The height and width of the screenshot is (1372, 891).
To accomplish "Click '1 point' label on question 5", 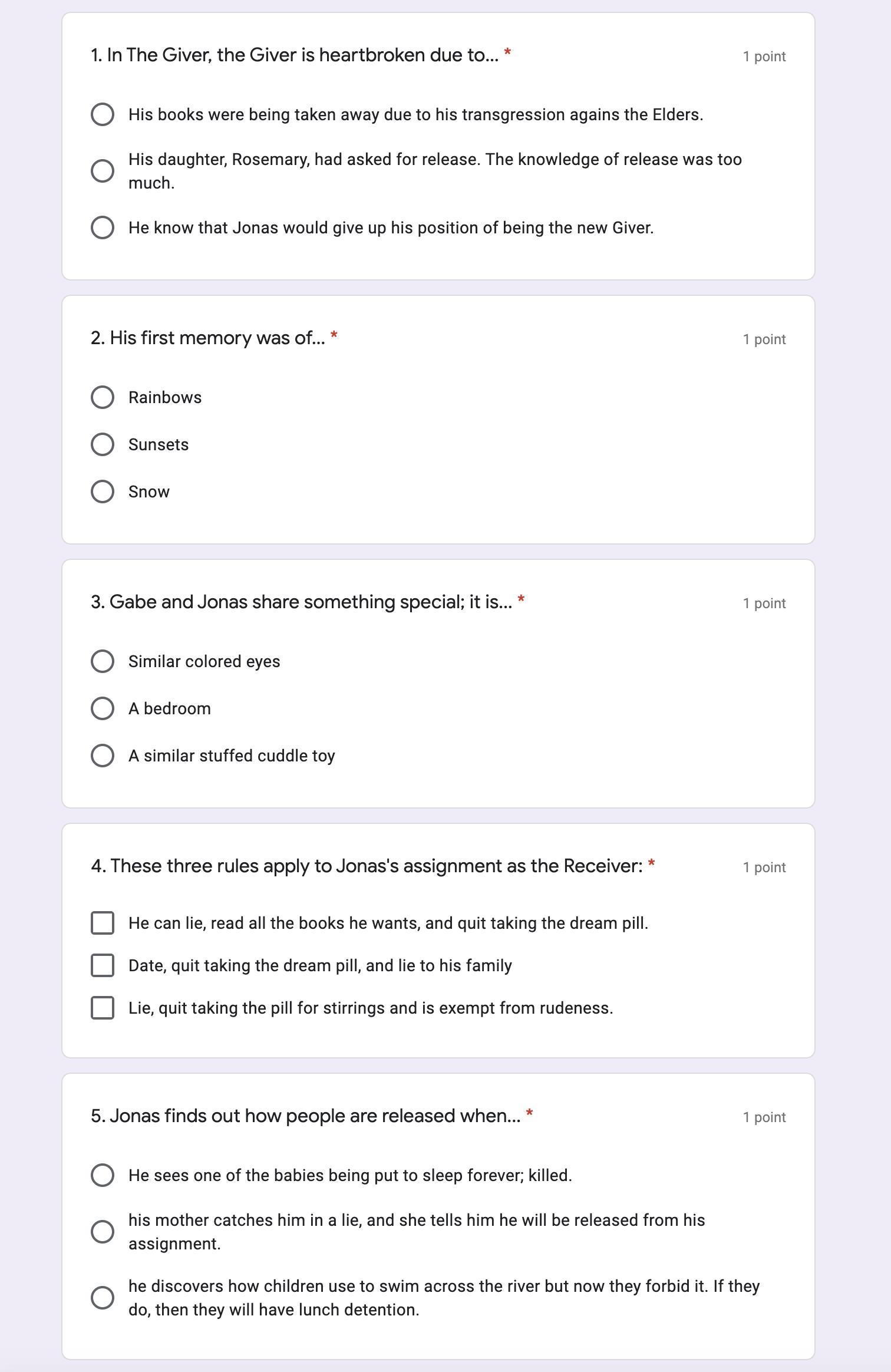I will tap(764, 1117).
